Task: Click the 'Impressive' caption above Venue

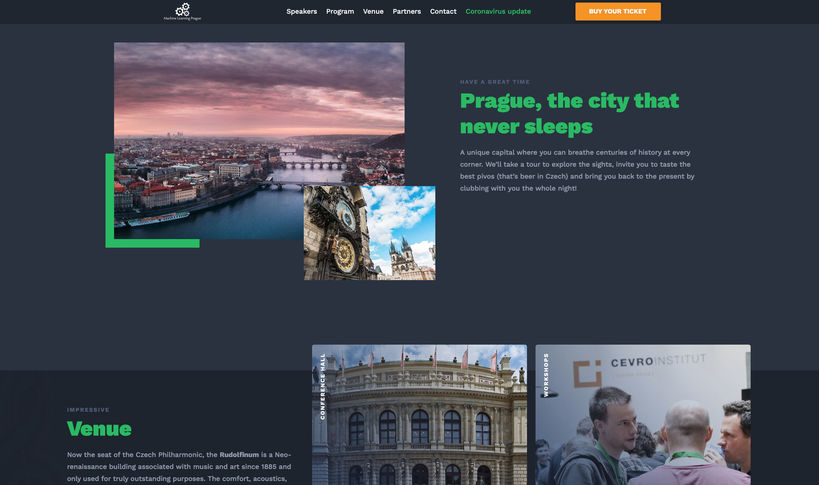Action: coord(88,409)
